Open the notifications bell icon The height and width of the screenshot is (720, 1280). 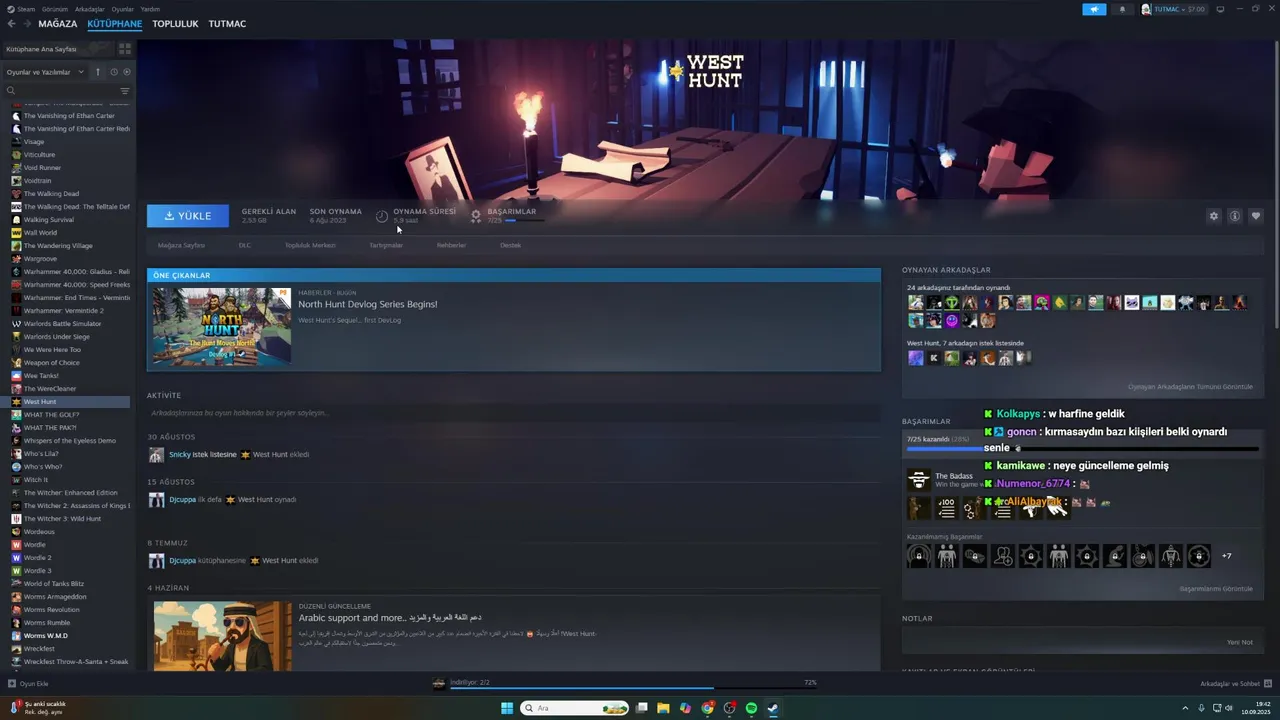point(1122,9)
